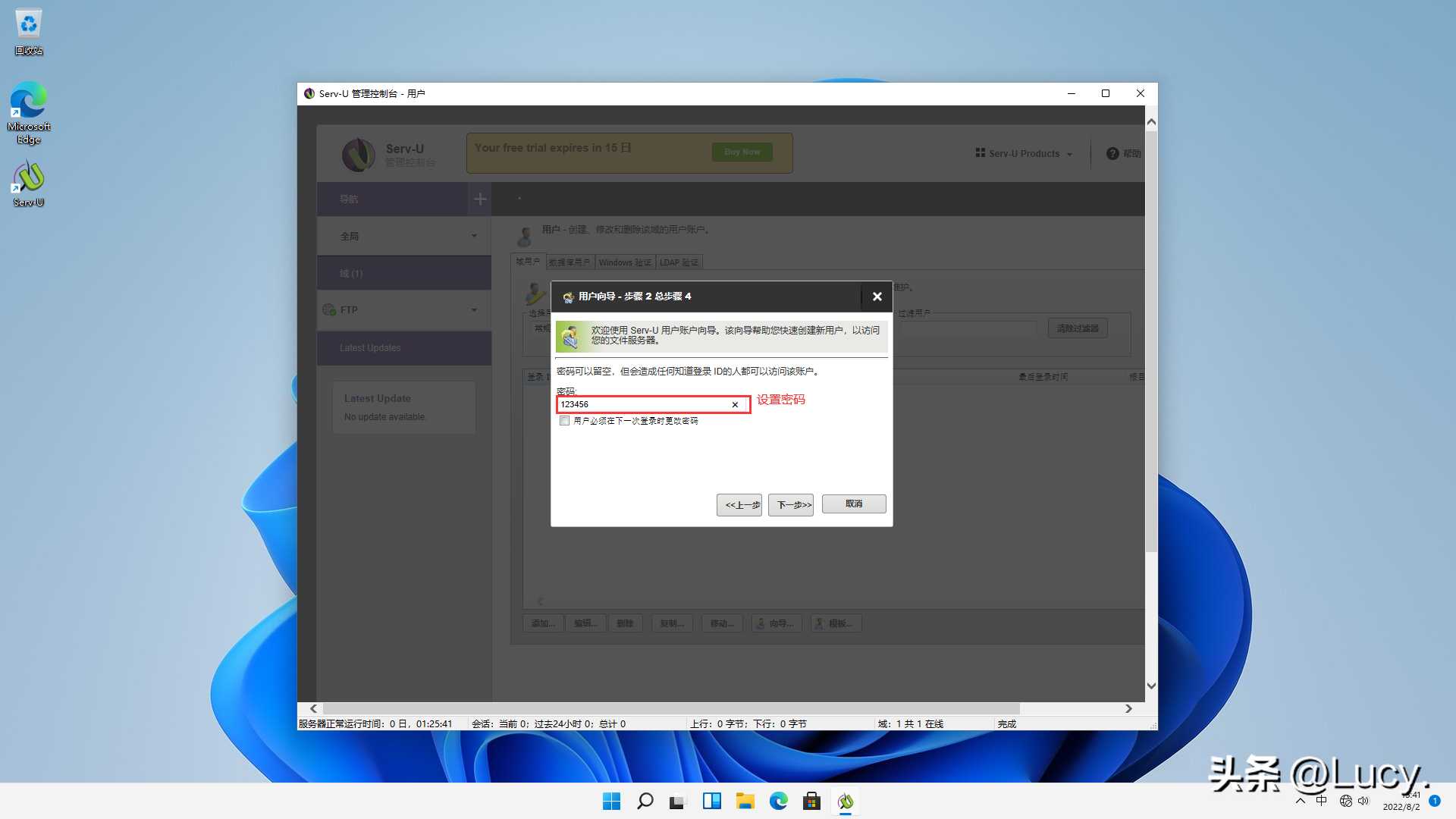The width and height of the screenshot is (1456, 819).
Task: Click the scroll up arrow of vertical scrollbar
Action: coord(1151,122)
